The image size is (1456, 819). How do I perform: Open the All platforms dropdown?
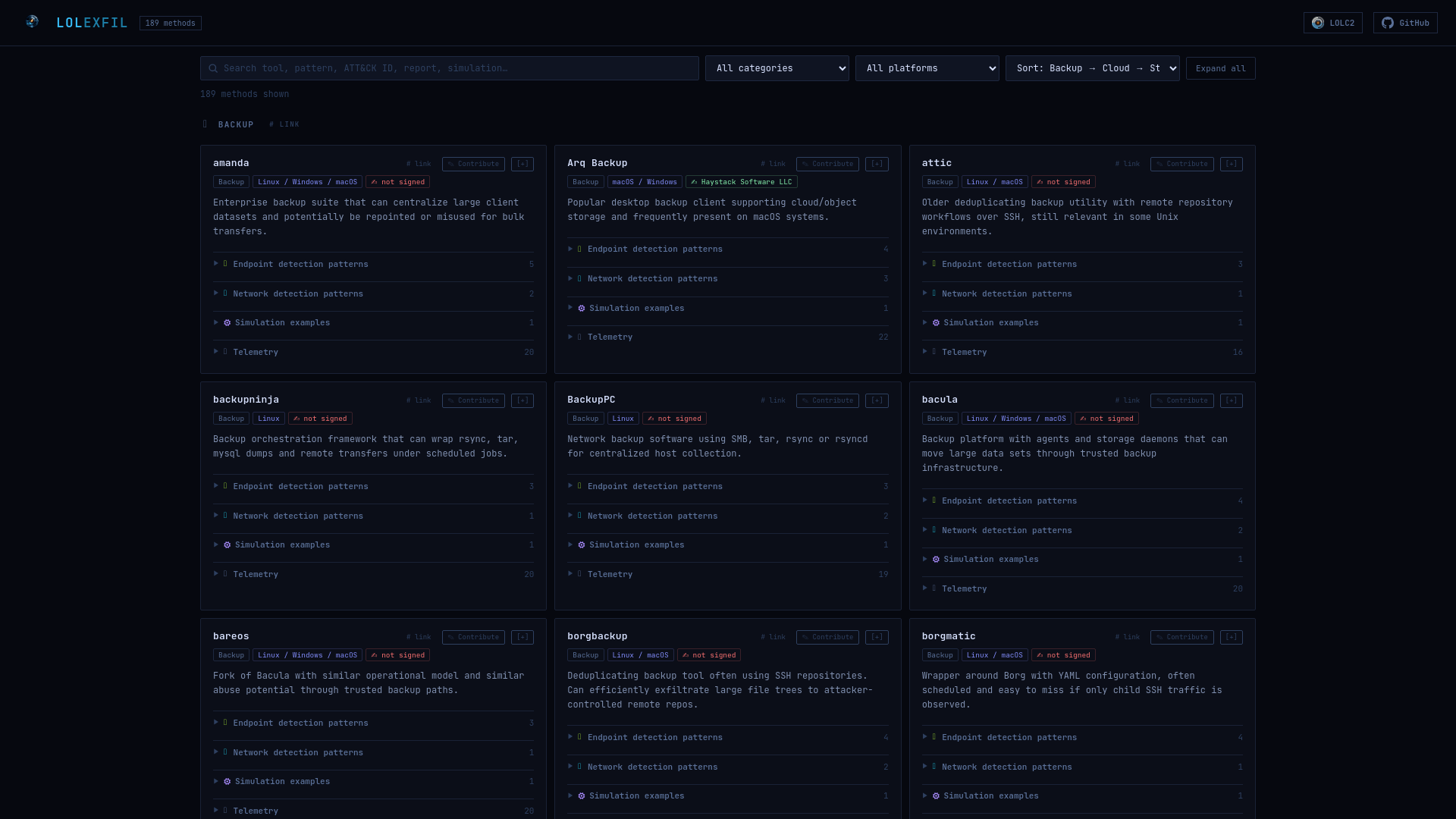(927, 68)
